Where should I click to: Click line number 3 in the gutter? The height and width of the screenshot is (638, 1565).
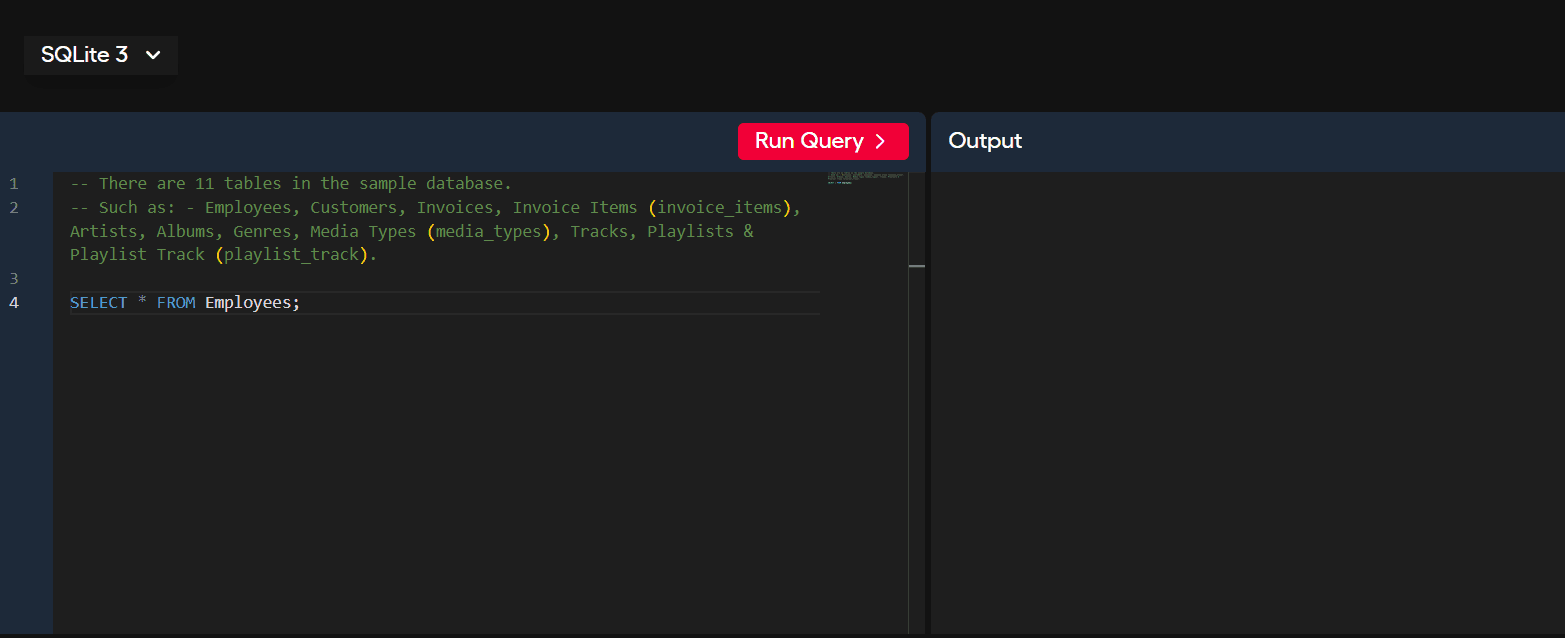tap(14, 278)
